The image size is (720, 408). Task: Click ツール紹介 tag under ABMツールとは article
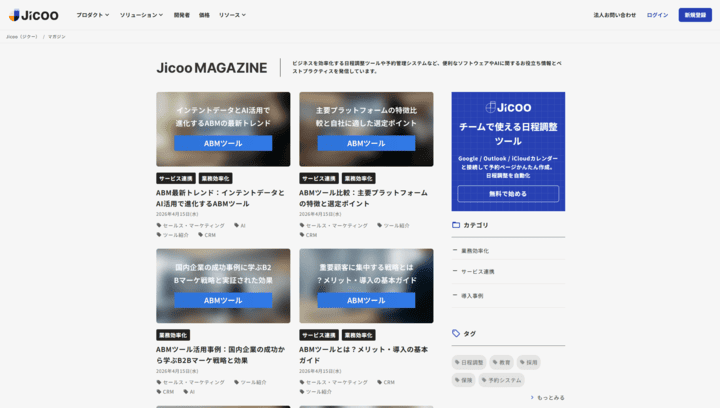315,392
